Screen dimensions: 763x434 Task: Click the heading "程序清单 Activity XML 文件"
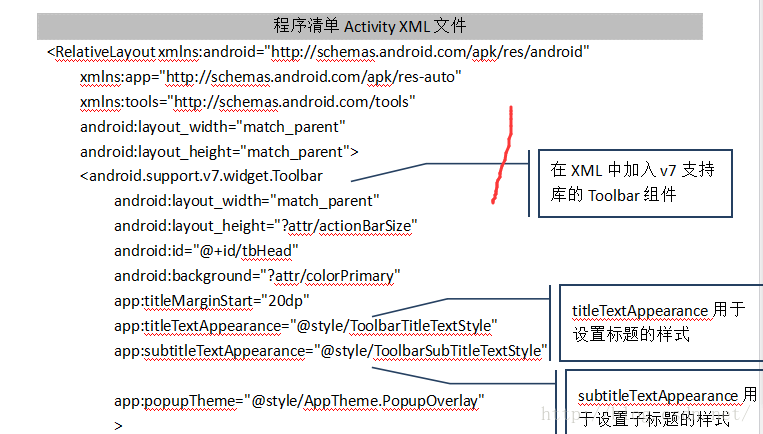coord(370,26)
